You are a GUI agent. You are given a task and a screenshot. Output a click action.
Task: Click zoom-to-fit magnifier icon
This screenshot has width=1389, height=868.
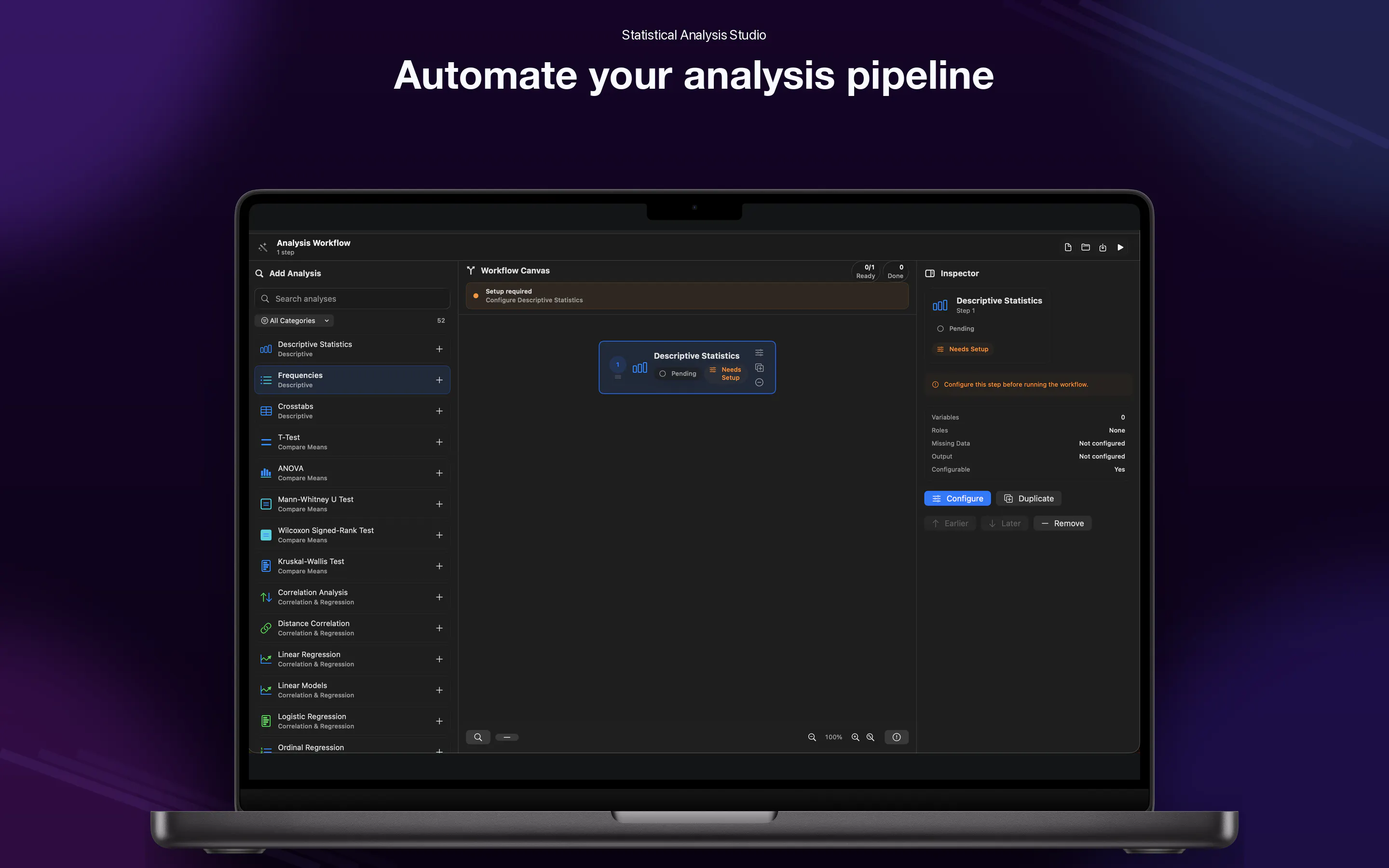pos(870,737)
